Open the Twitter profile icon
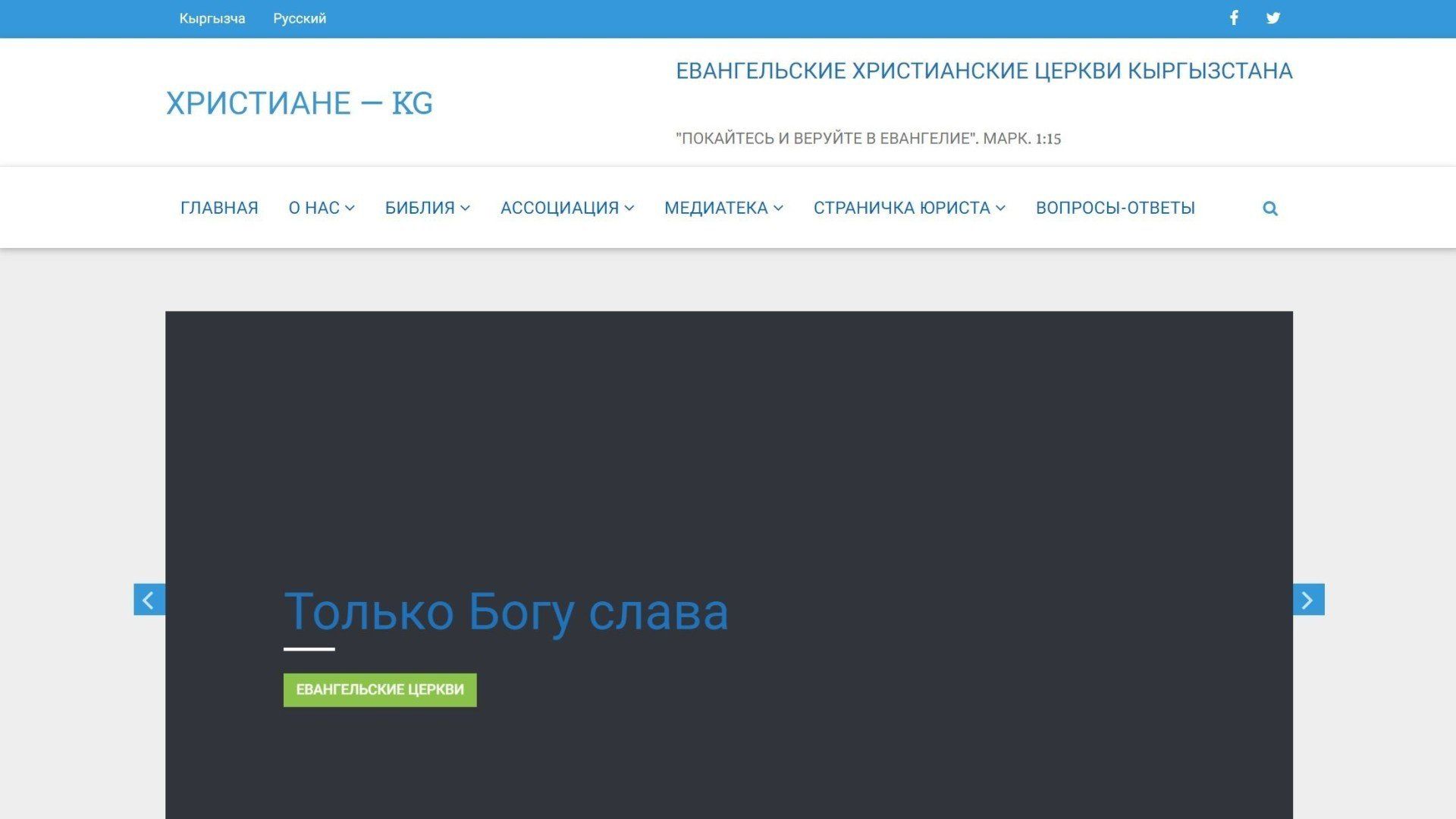This screenshot has height=819, width=1456. 1273,18
